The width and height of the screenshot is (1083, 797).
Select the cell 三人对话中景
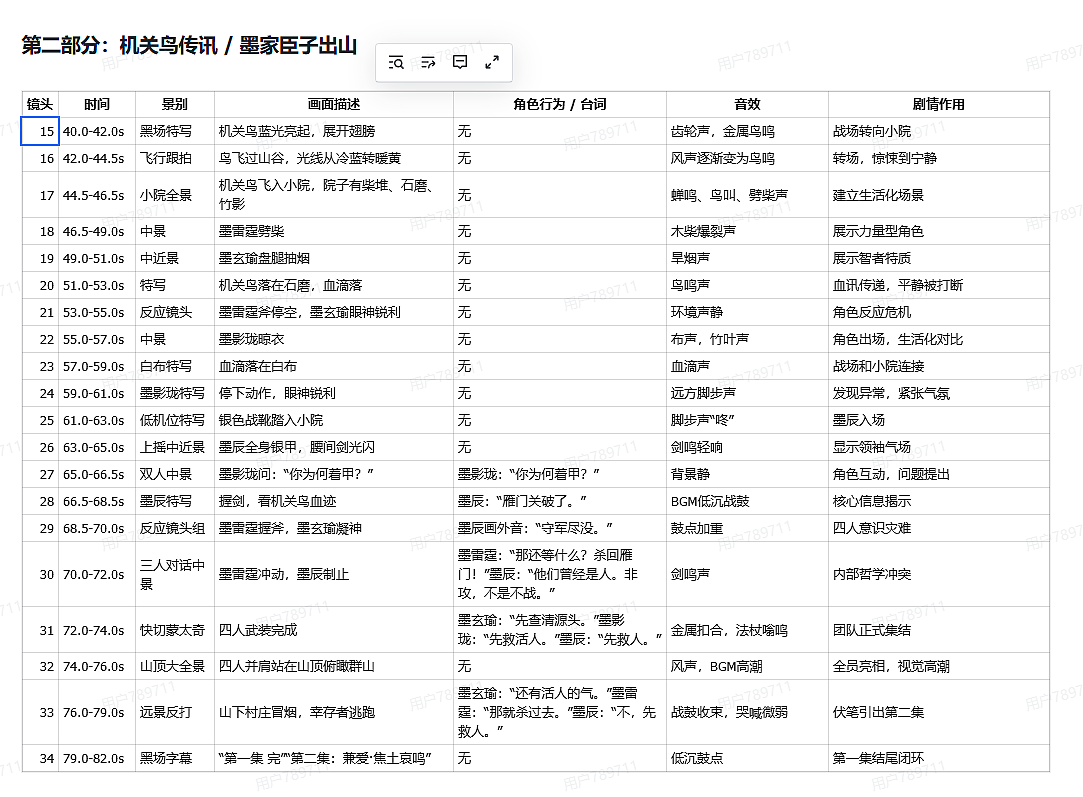coord(175,574)
